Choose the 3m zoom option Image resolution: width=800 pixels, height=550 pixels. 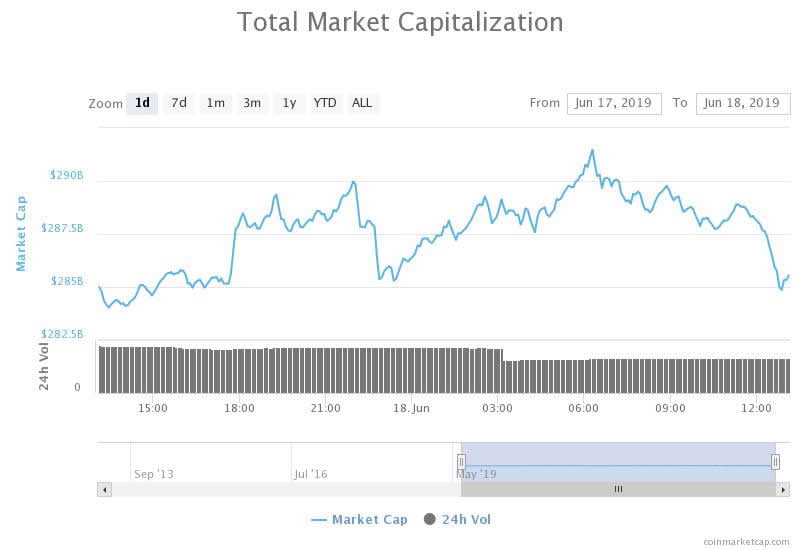coord(252,103)
